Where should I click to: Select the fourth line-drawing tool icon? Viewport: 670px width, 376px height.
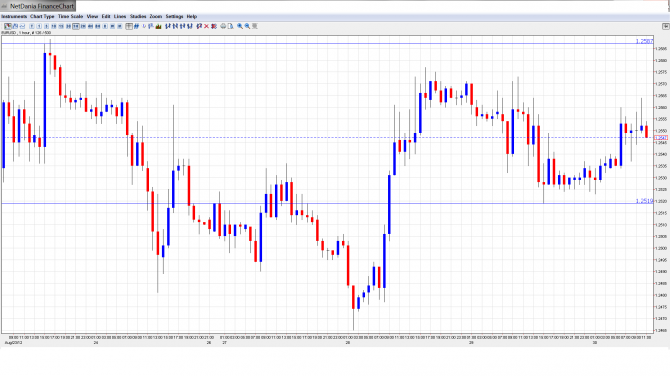(190, 26)
